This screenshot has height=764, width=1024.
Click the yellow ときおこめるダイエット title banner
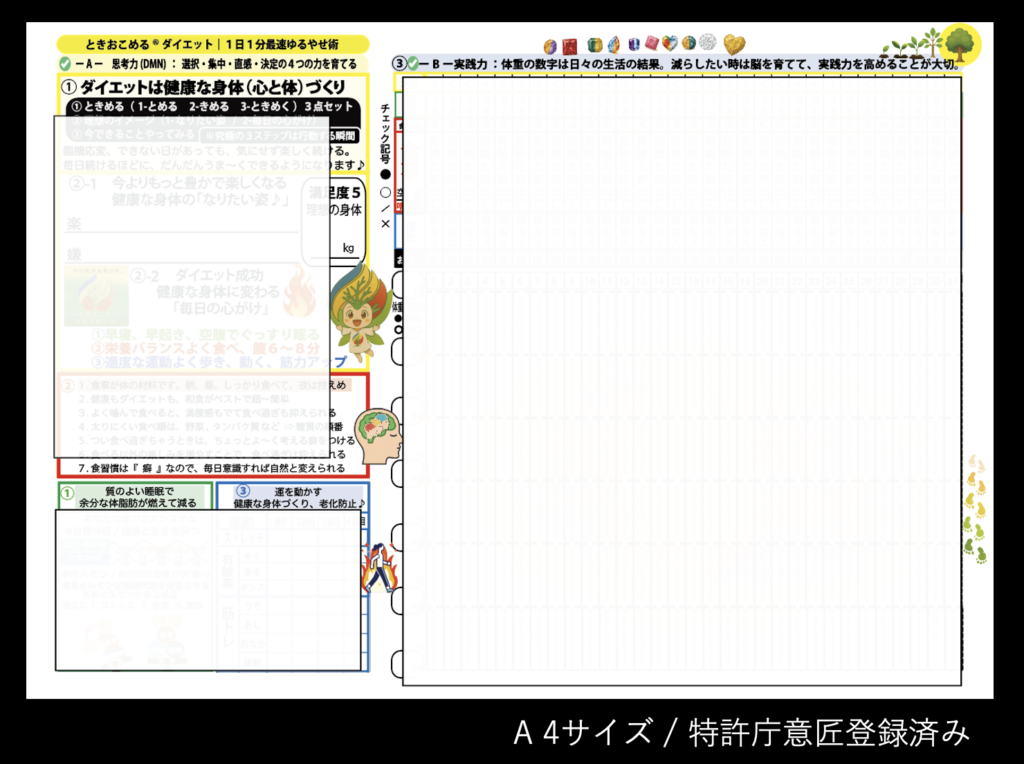click(x=212, y=45)
